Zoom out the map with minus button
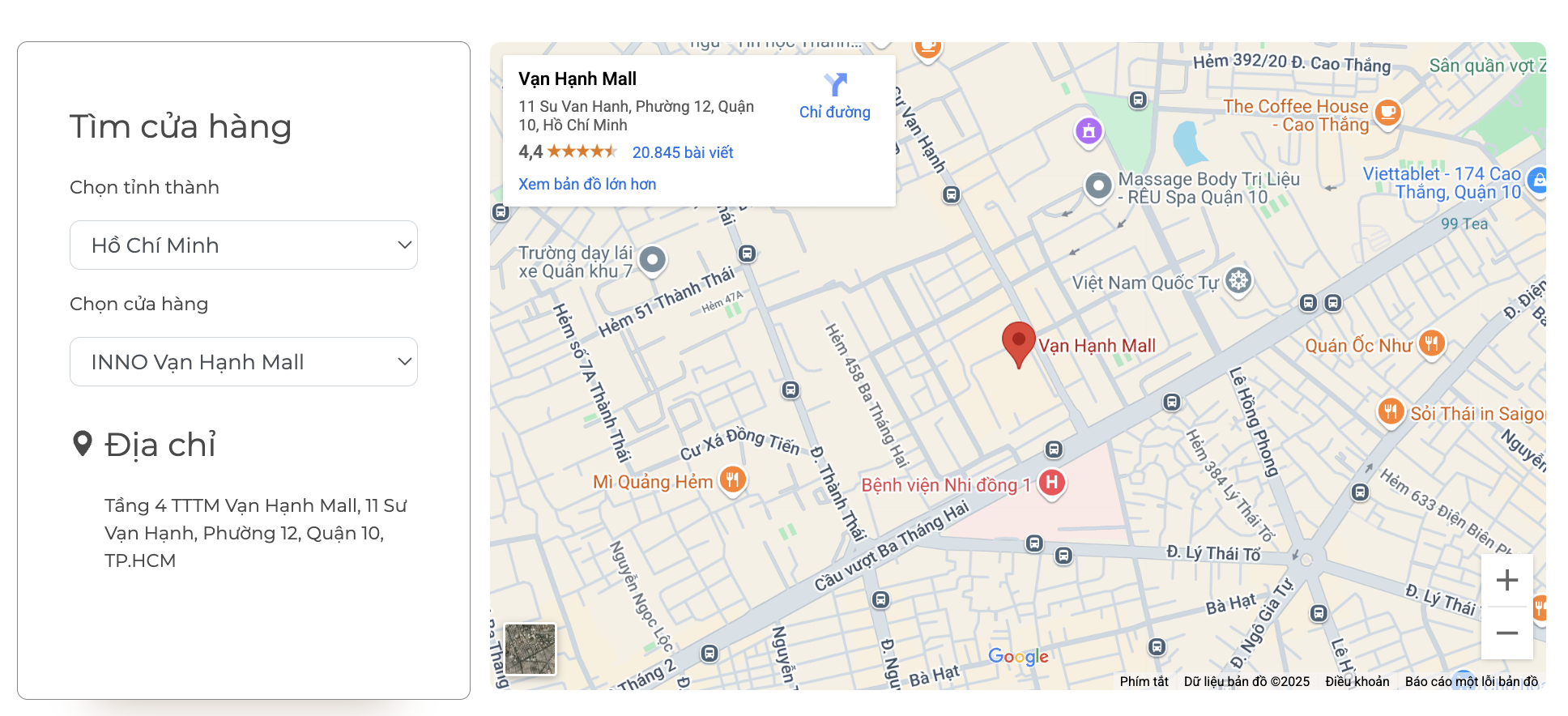1568x716 pixels. (1506, 633)
